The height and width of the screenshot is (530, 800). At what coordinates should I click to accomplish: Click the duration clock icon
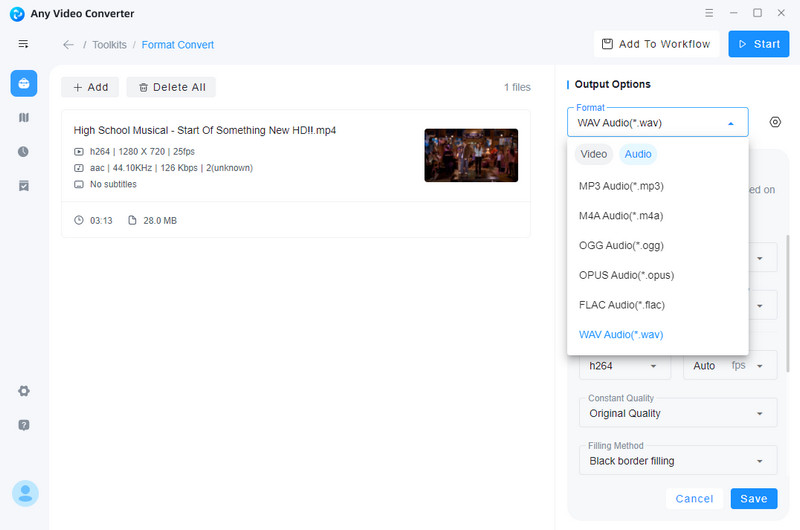pyautogui.click(x=79, y=220)
